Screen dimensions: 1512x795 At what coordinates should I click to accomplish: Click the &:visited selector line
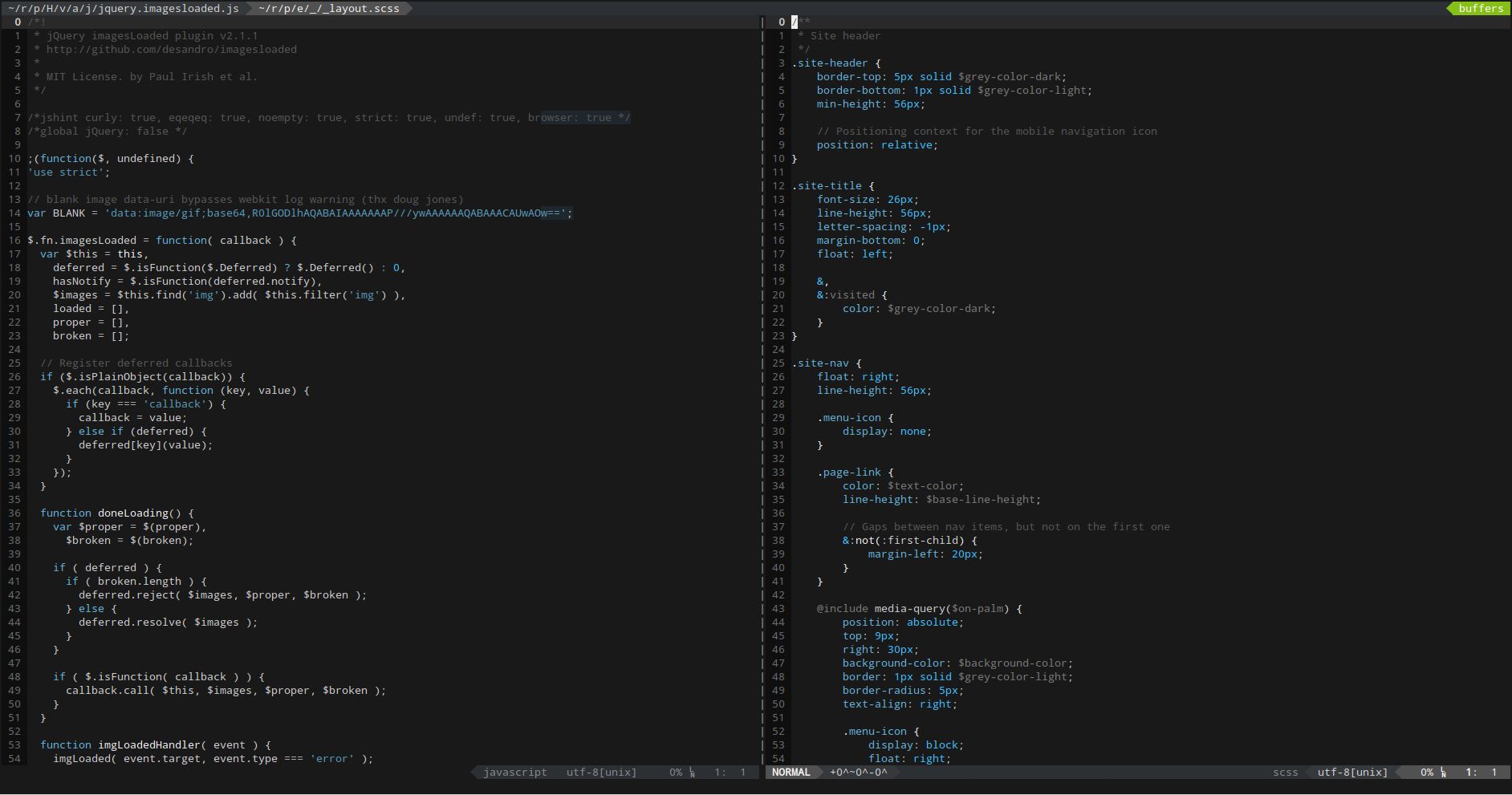coord(852,294)
